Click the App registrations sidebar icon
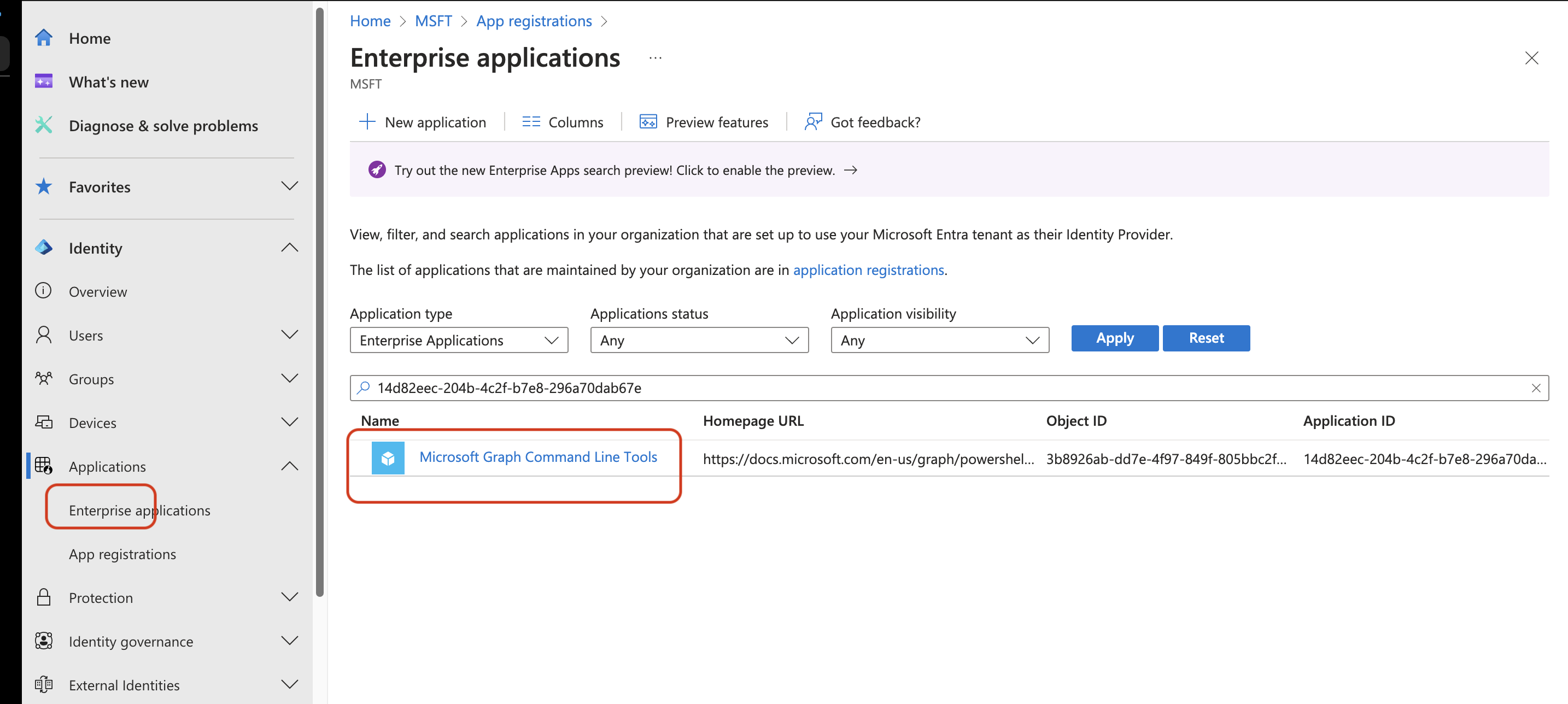The width and height of the screenshot is (1568, 704). point(122,553)
